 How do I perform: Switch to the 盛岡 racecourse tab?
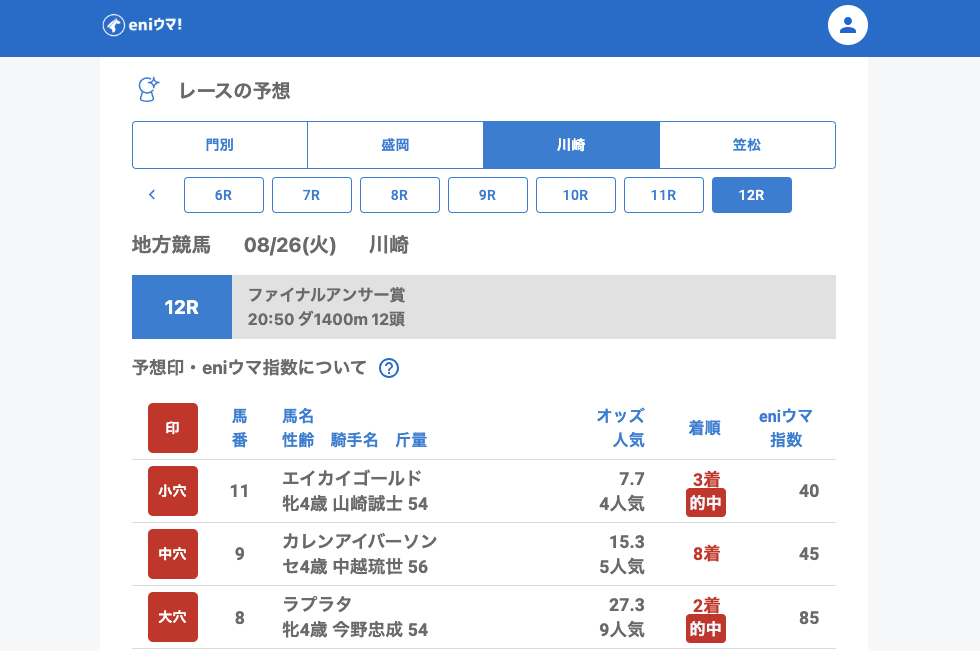(x=395, y=145)
